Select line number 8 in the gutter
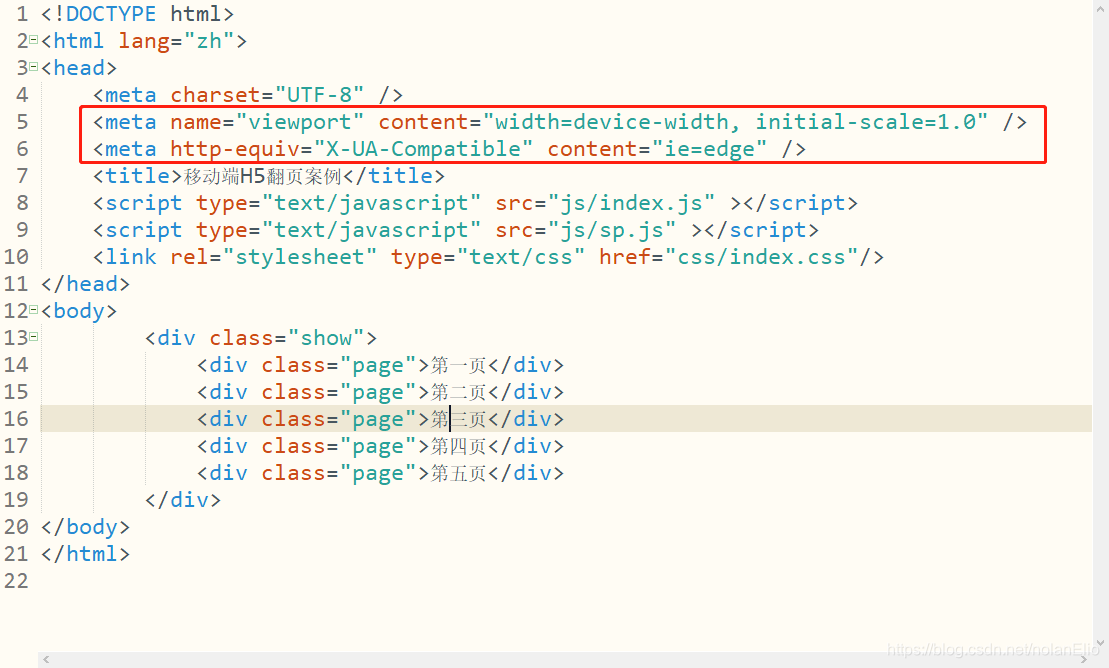Viewport: 1109px width, 668px height. (x=22, y=203)
